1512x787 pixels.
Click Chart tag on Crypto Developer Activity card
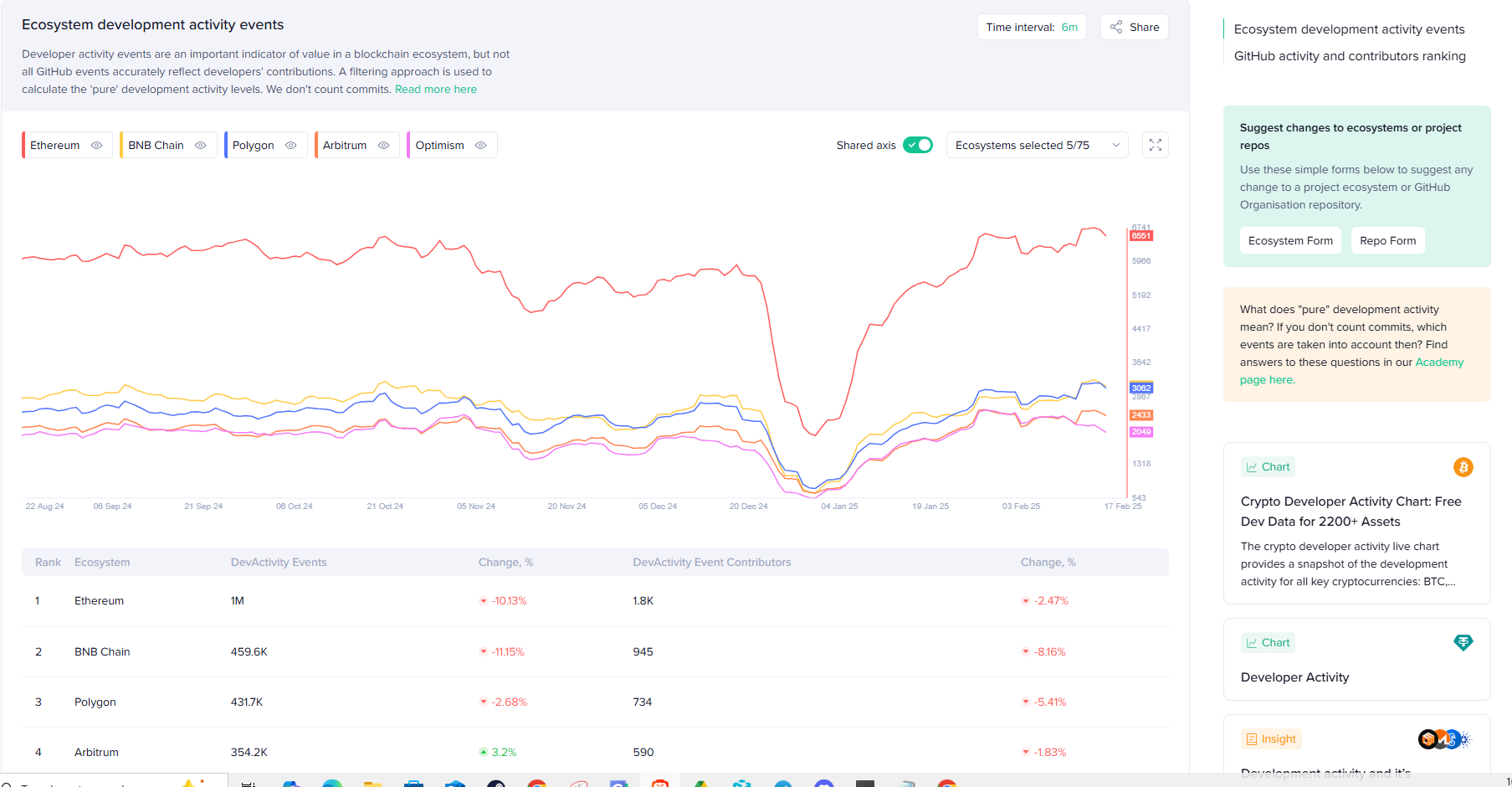pos(1268,467)
